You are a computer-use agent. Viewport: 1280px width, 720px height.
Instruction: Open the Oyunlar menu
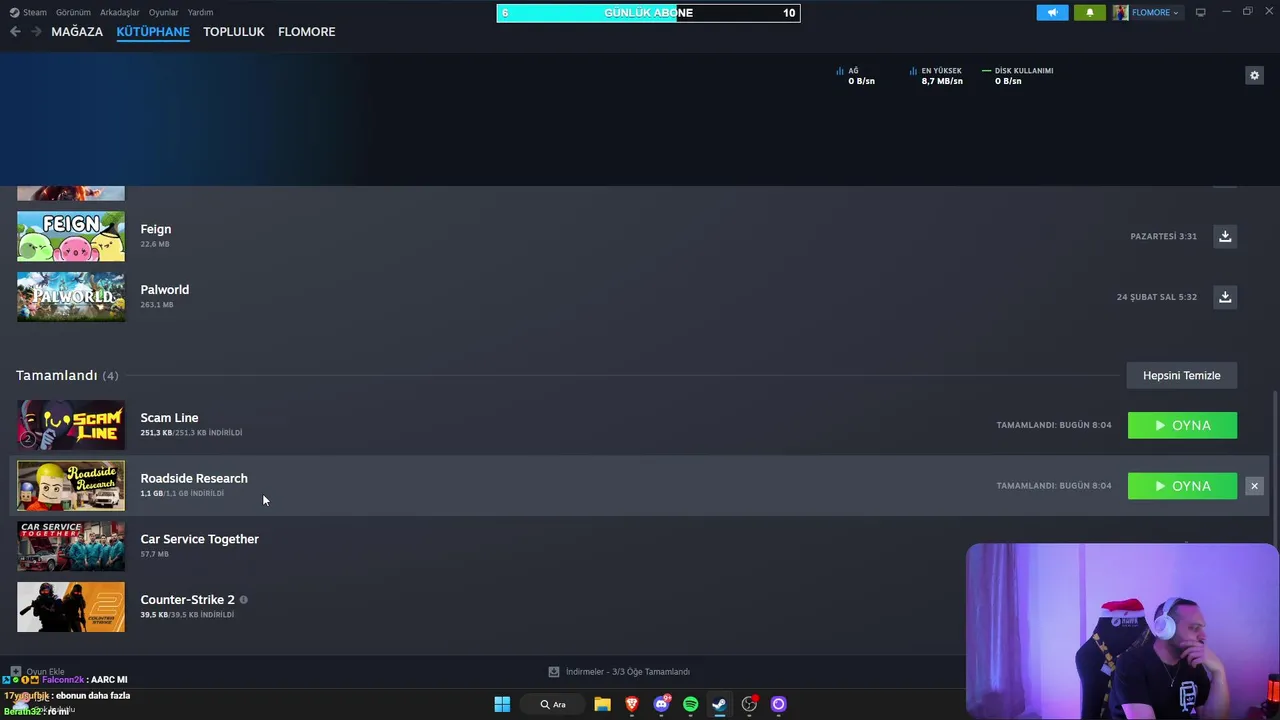[163, 12]
